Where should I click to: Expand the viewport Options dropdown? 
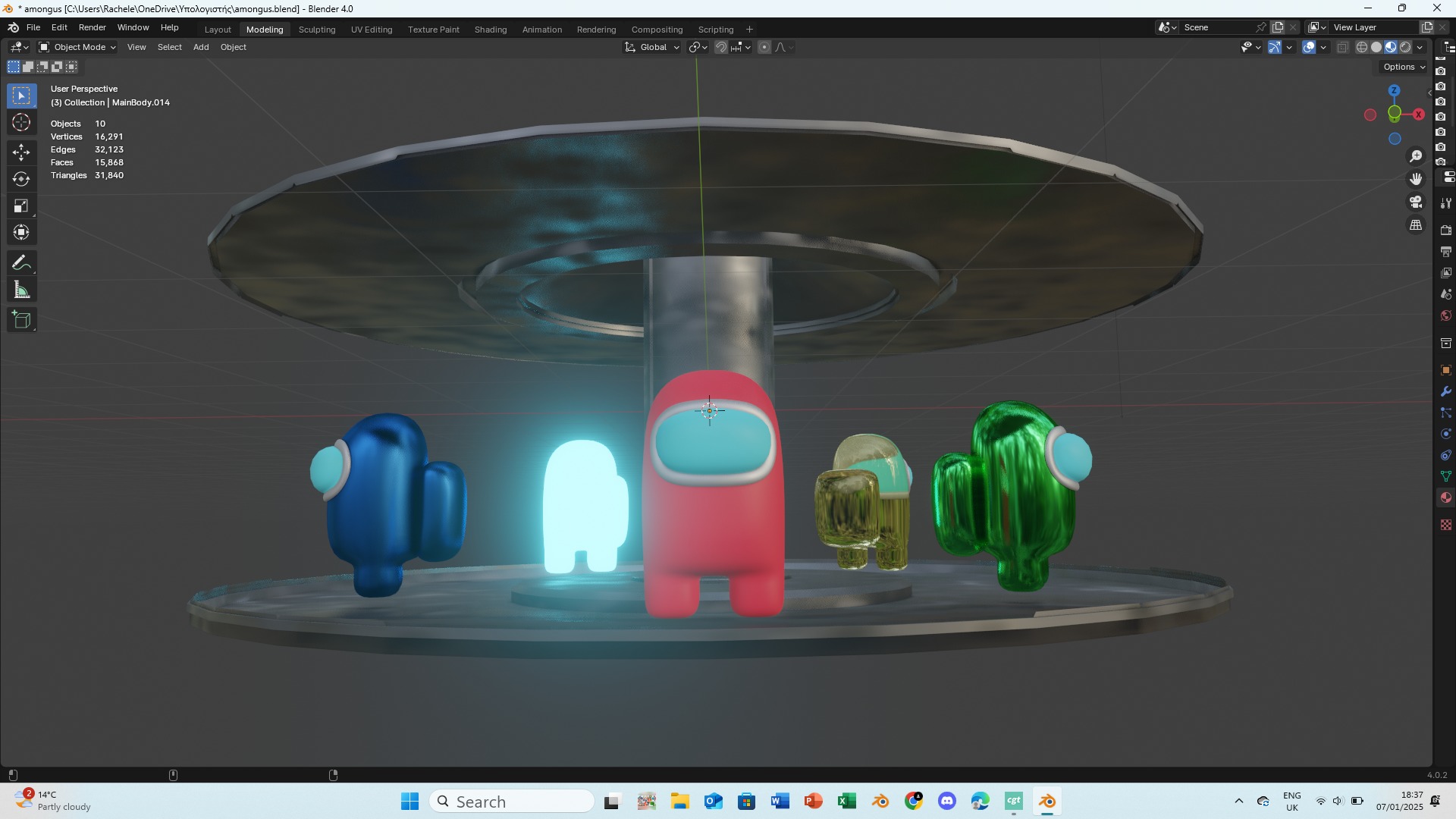point(1404,67)
